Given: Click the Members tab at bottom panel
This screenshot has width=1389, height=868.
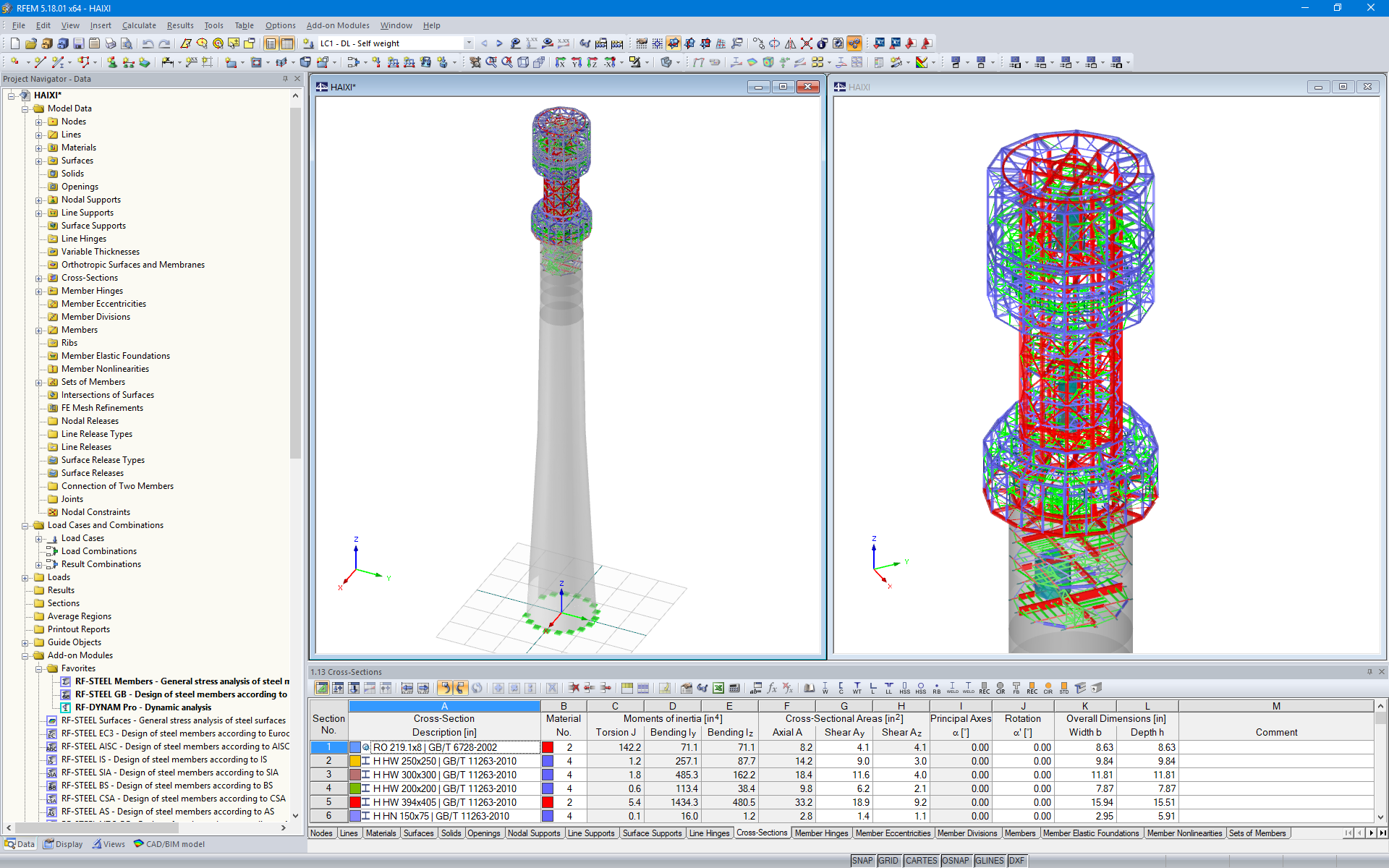Looking at the screenshot, I should (1019, 834).
